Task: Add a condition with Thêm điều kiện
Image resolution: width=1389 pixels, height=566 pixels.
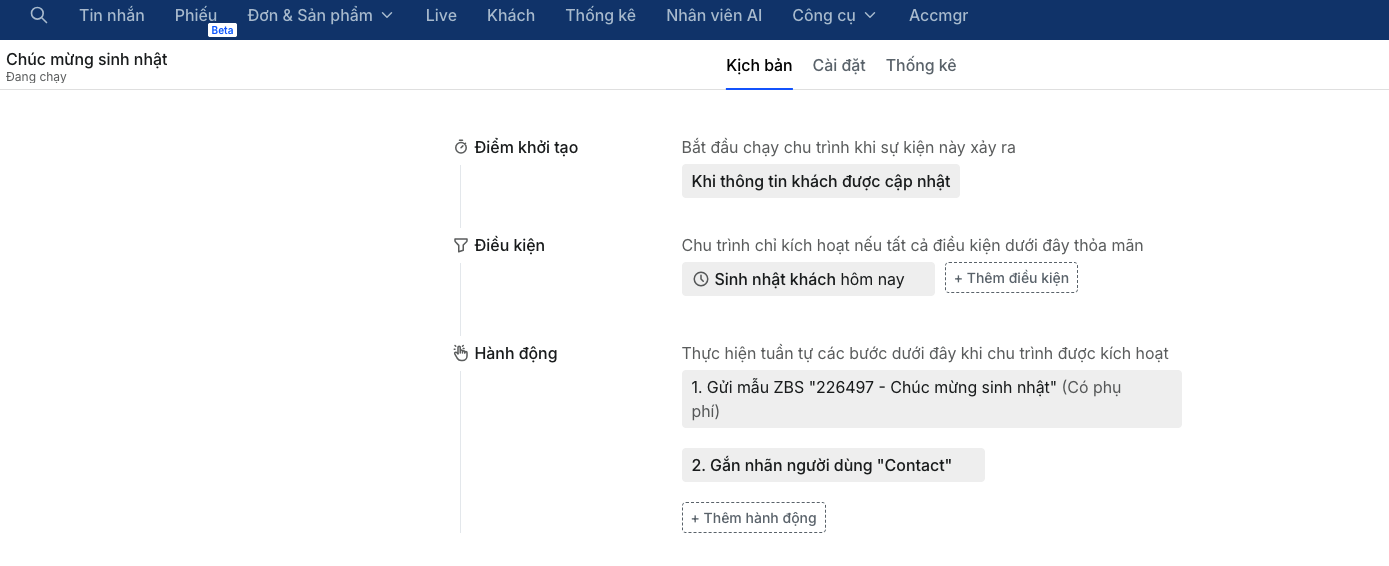Action: (x=1011, y=278)
